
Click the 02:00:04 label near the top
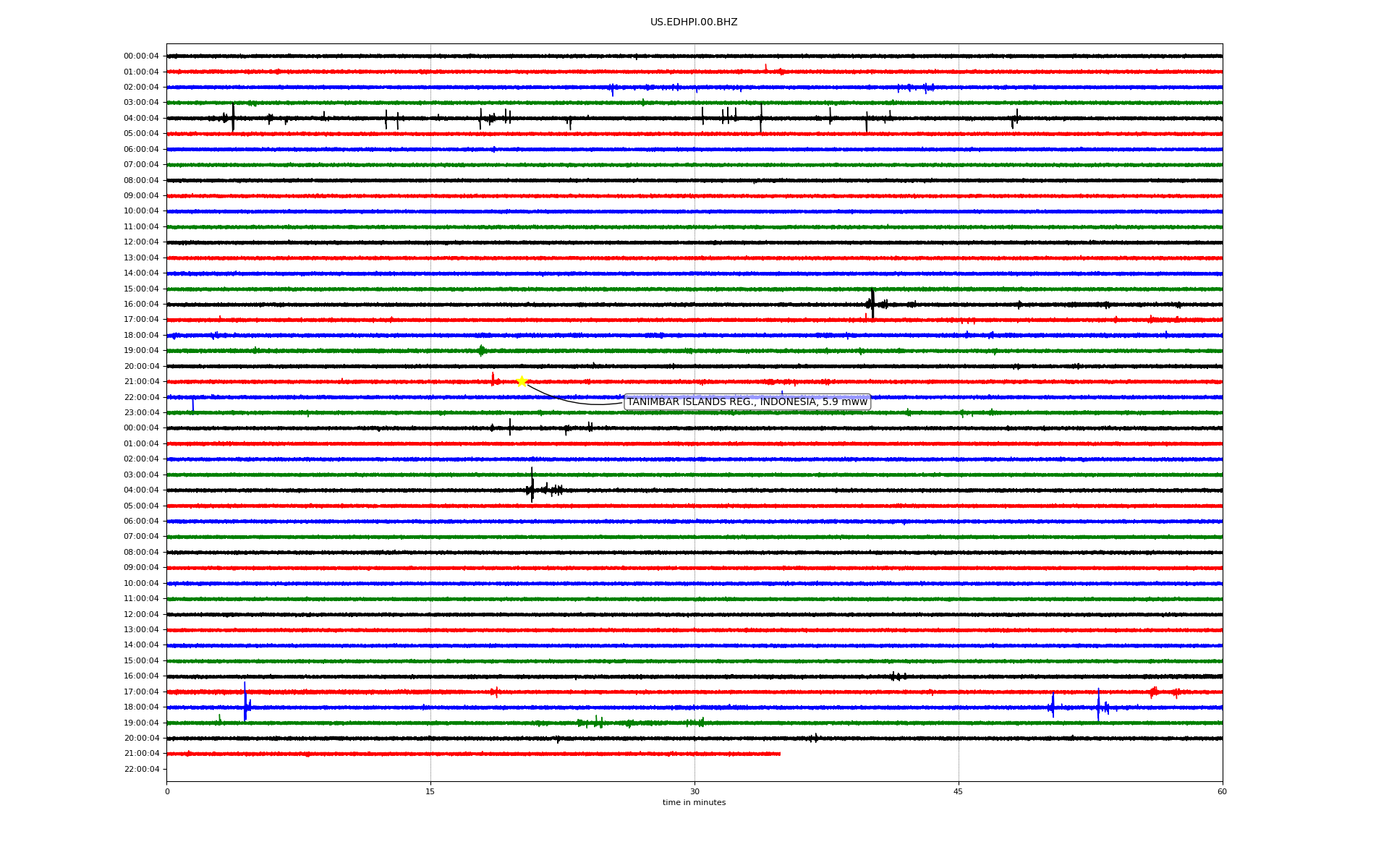pyautogui.click(x=141, y=88)
